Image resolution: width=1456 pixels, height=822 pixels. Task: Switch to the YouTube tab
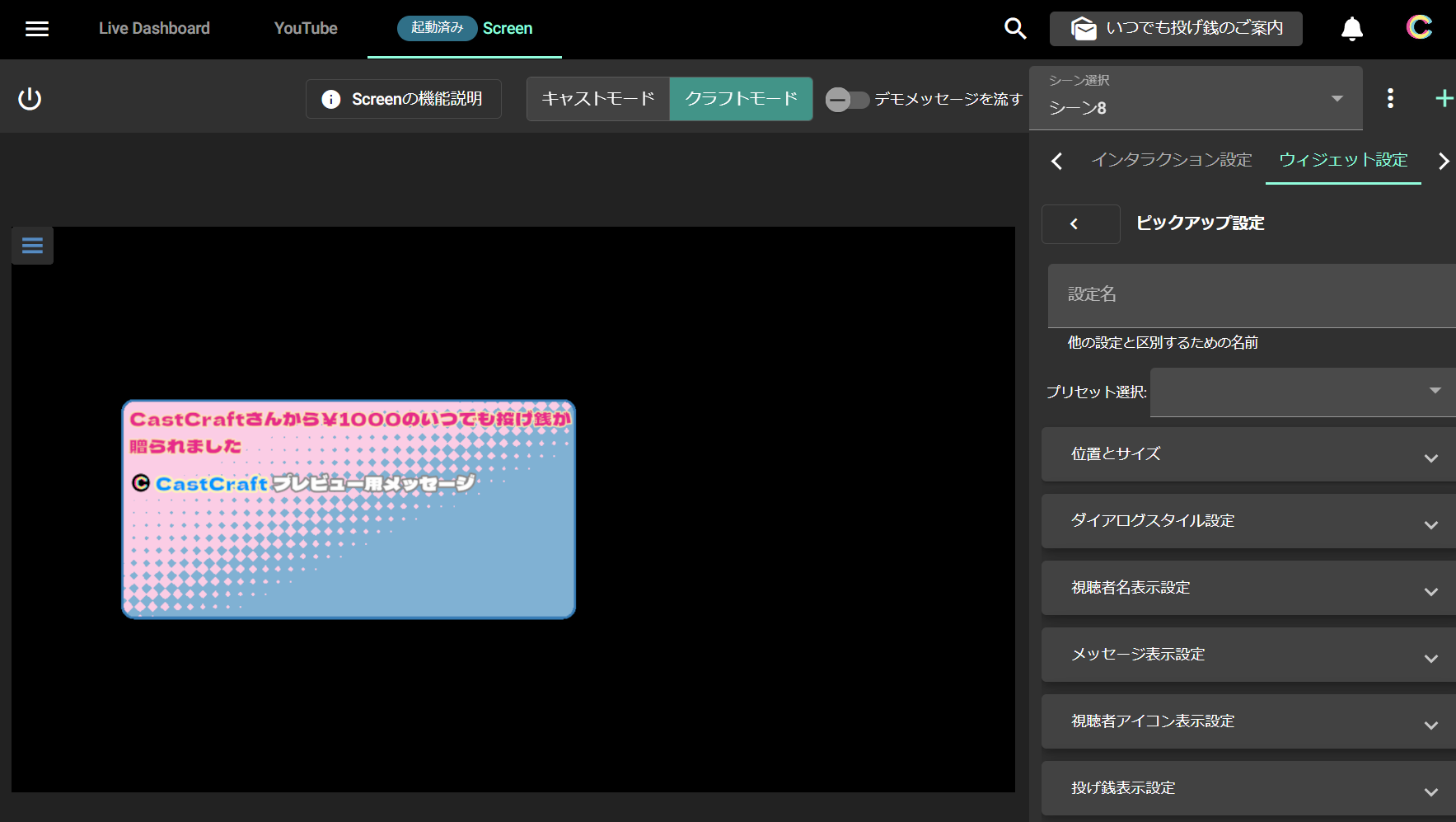pos(306,29)
